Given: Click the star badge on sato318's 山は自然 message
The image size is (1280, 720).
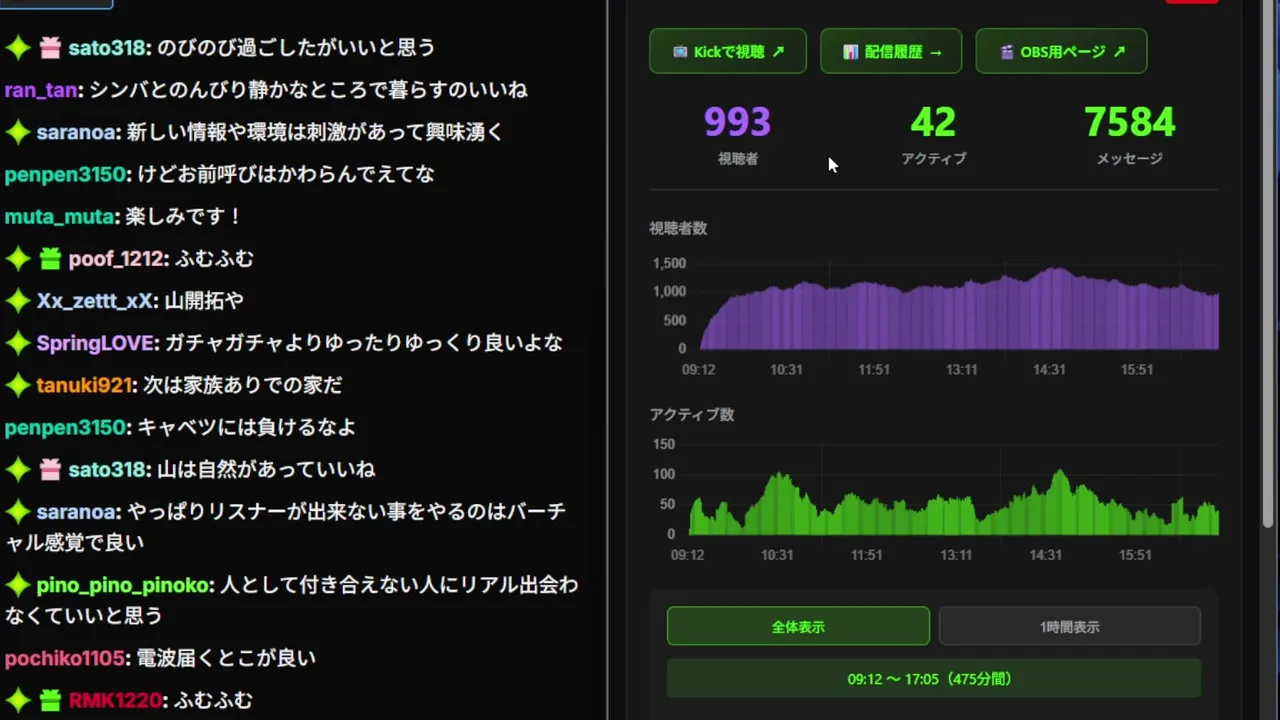Looking at the screenshot, I should (17, 469).
